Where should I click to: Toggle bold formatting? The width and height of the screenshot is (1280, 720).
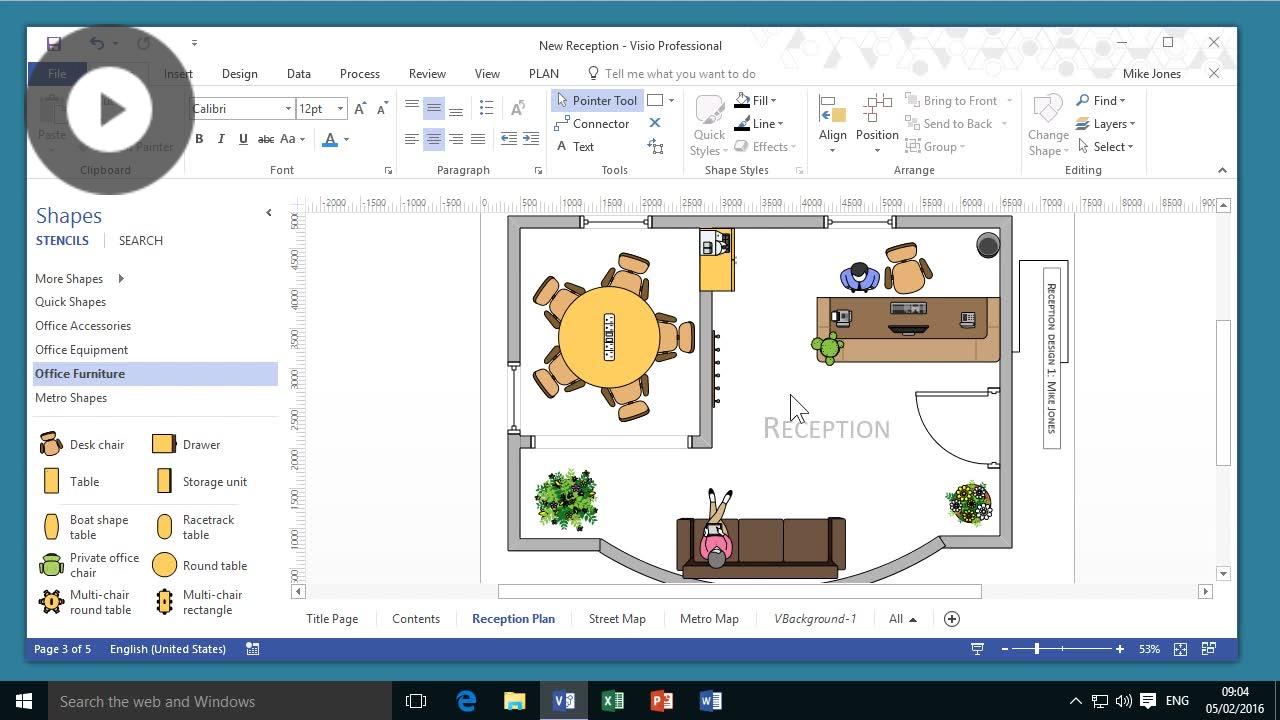tap(198, 139)
